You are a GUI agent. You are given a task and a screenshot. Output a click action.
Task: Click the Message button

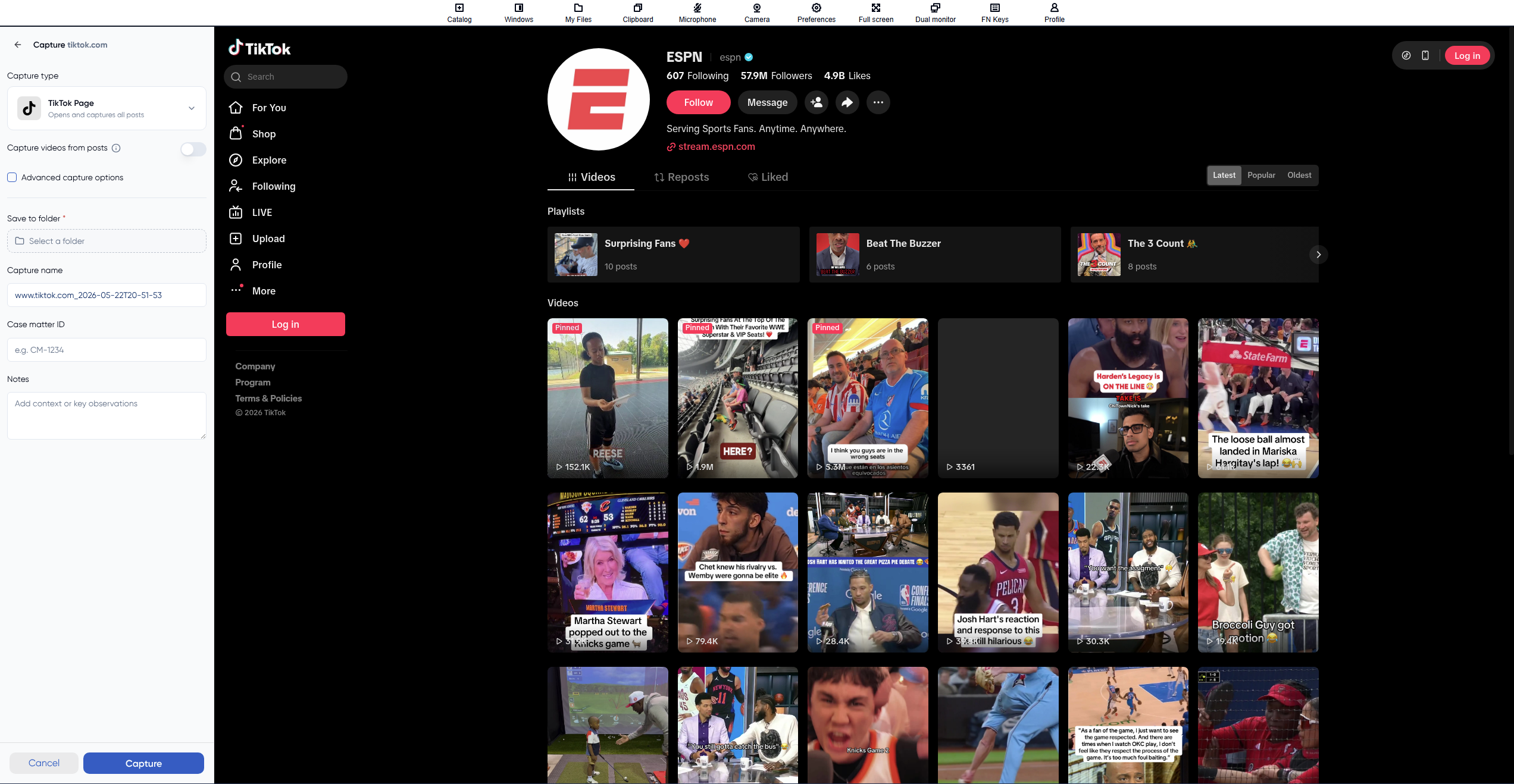click(767, 102)
